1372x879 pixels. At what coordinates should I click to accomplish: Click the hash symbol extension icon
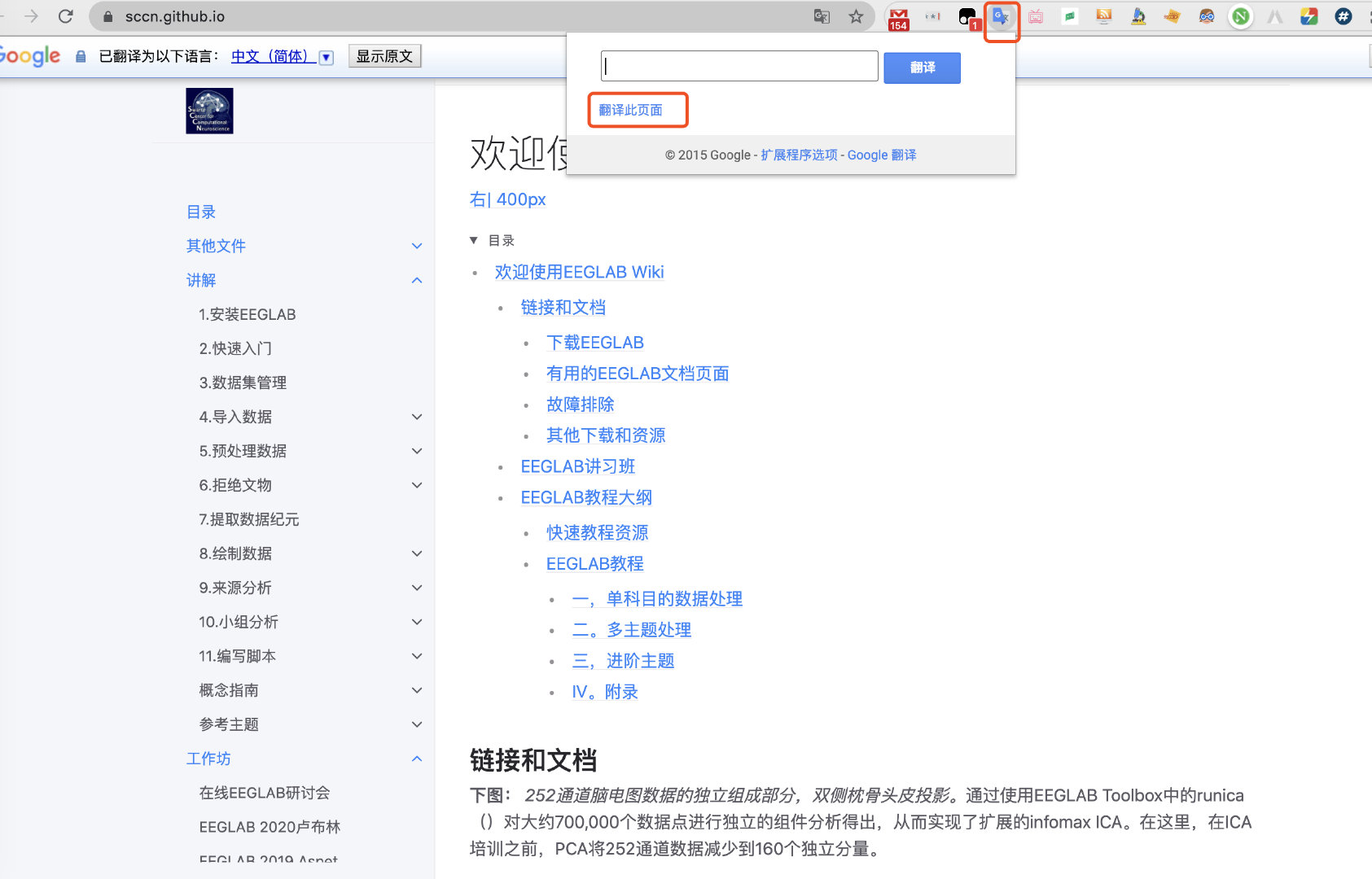[1344, 16]
